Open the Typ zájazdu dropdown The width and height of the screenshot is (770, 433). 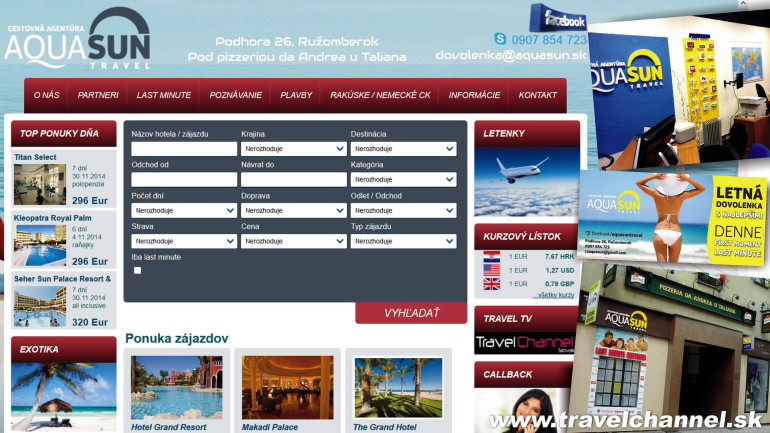coord(403,242)
